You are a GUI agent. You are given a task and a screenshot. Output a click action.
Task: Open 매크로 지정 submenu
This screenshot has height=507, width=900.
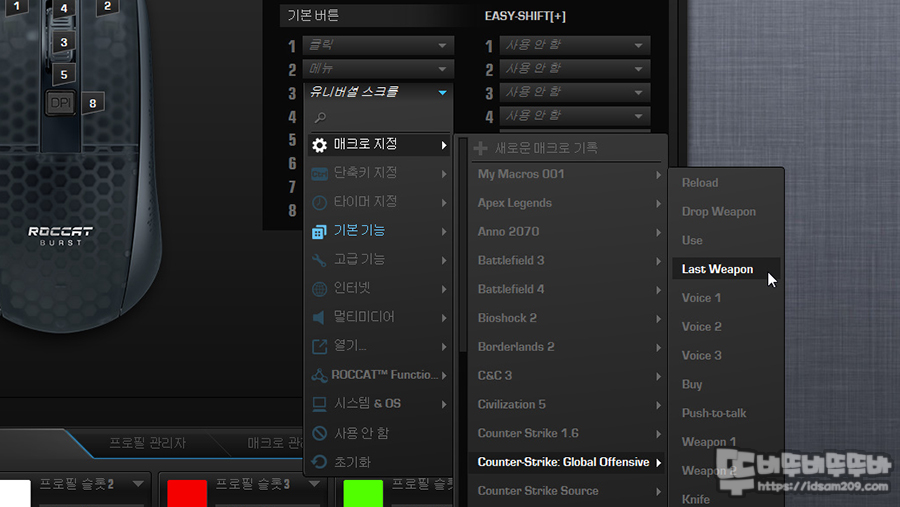(379, 144)
